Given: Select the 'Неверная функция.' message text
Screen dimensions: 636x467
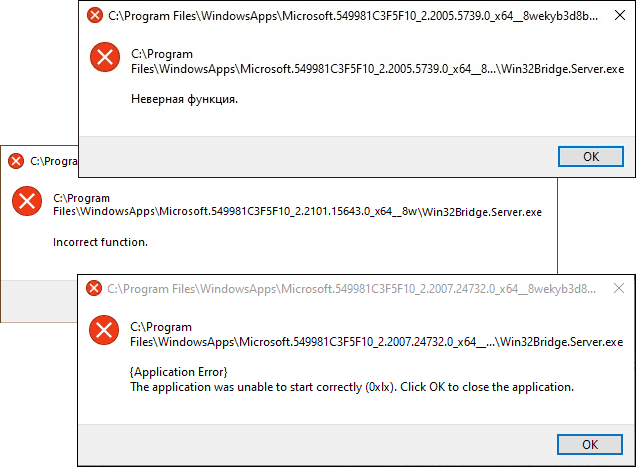Looking at the screenshot, I should pyautogui.click(x=185, y=99).
